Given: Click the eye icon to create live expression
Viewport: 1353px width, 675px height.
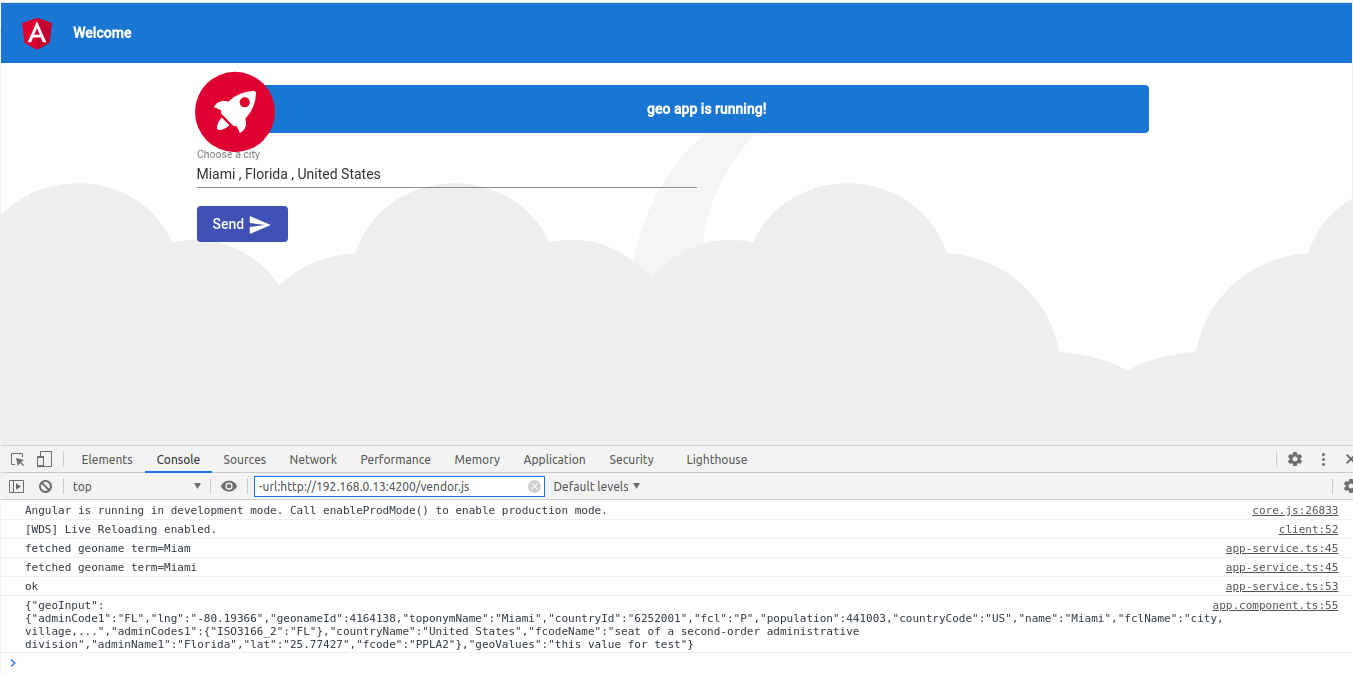Looking at the screenshot, I should [229, 486].
